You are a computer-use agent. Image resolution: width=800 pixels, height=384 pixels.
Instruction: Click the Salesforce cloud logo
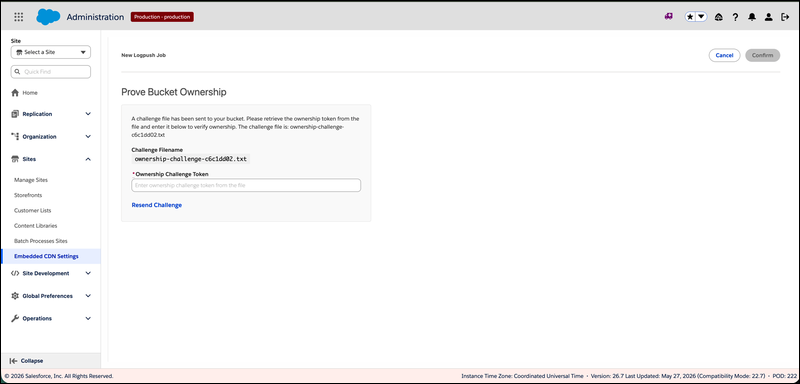[x=48, y=17]
